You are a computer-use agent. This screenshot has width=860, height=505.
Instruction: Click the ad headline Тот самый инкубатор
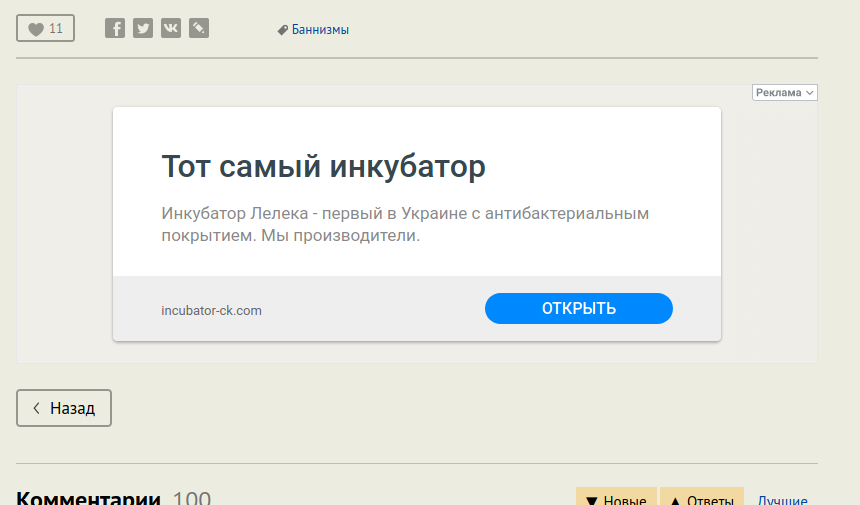point(323,166)
